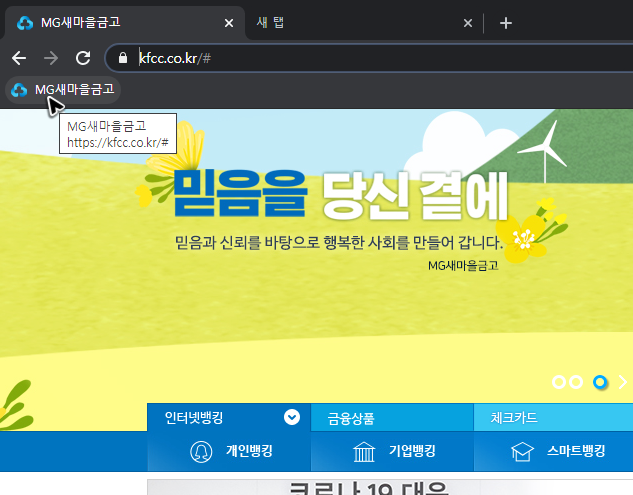Click the 개인뱅킹 person icon
Viewport: 633px width, 495px height.
coord(201,451)
